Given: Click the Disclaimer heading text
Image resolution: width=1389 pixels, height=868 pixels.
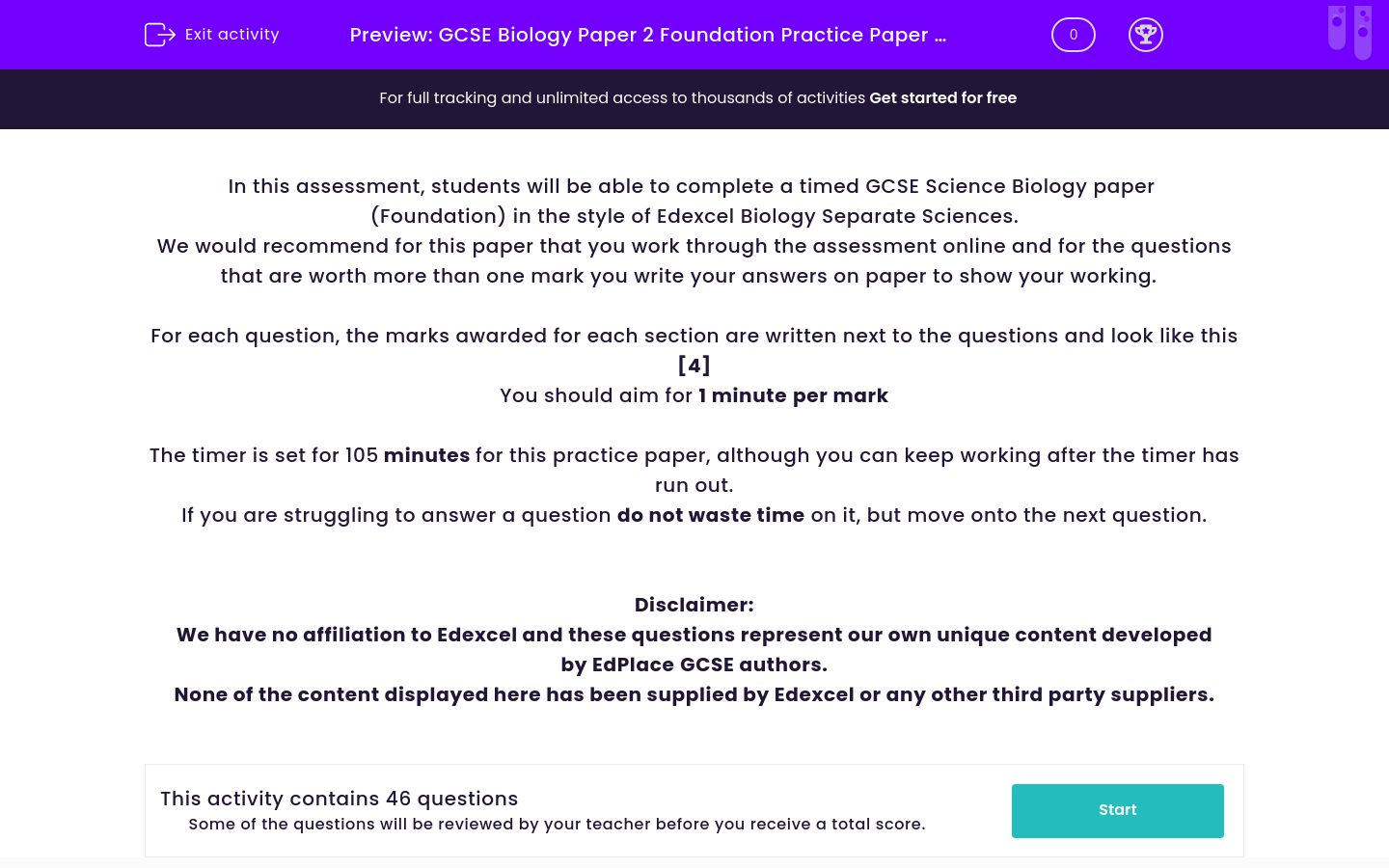Looking at the screenshot, I should tap(694, 605).
